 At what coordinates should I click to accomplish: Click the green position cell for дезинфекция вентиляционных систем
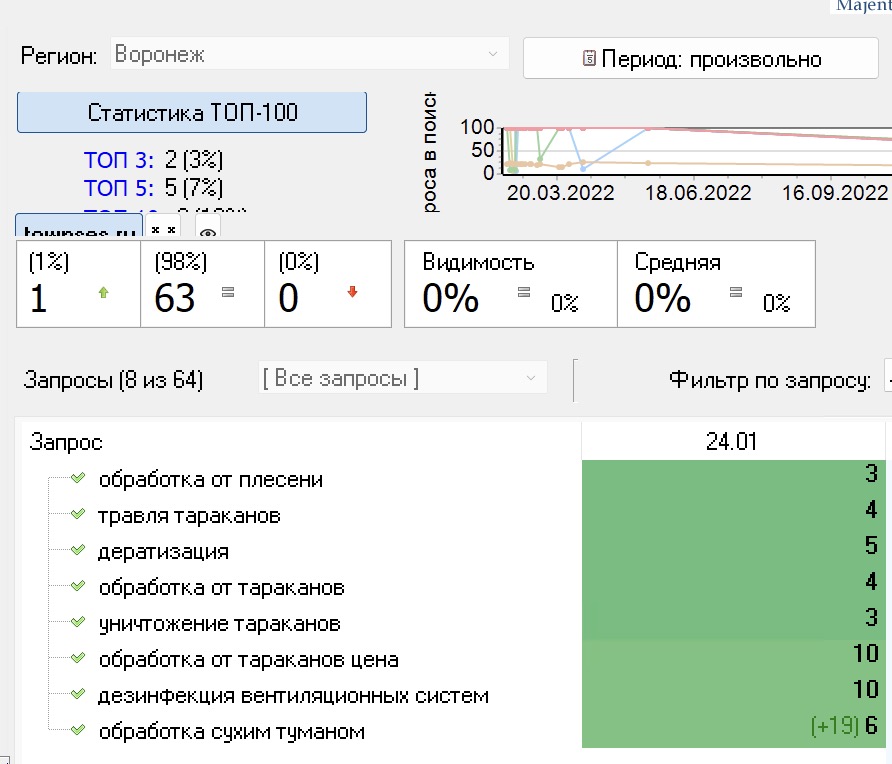733,695
